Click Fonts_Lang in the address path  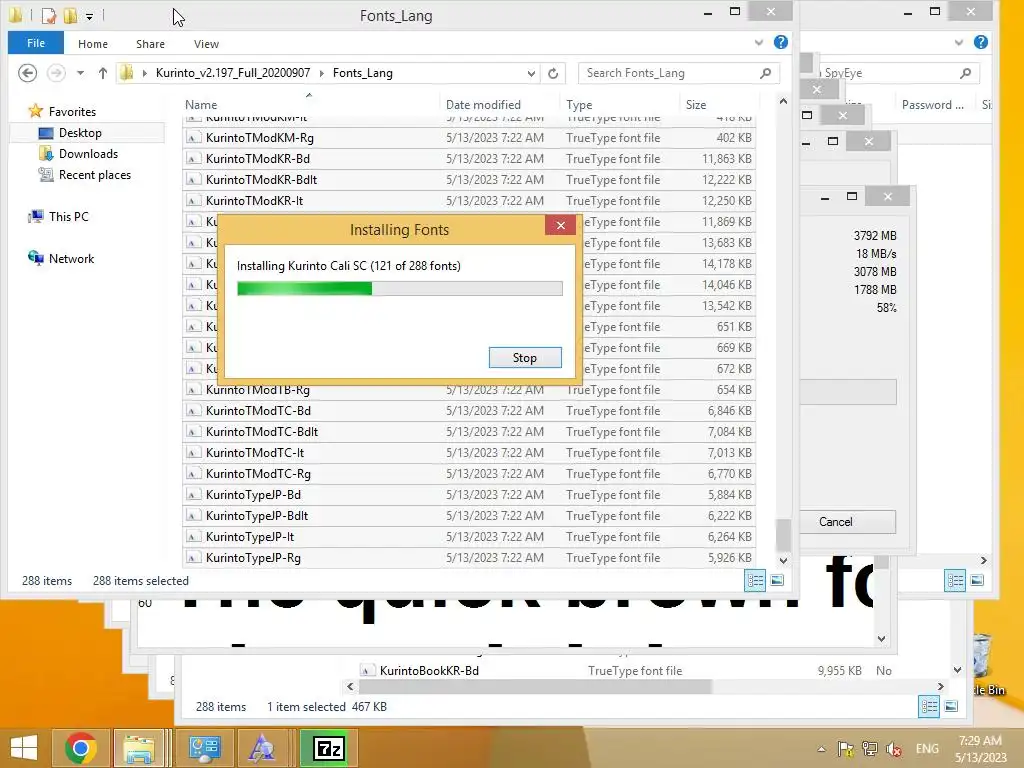click(x=362, y=72)
